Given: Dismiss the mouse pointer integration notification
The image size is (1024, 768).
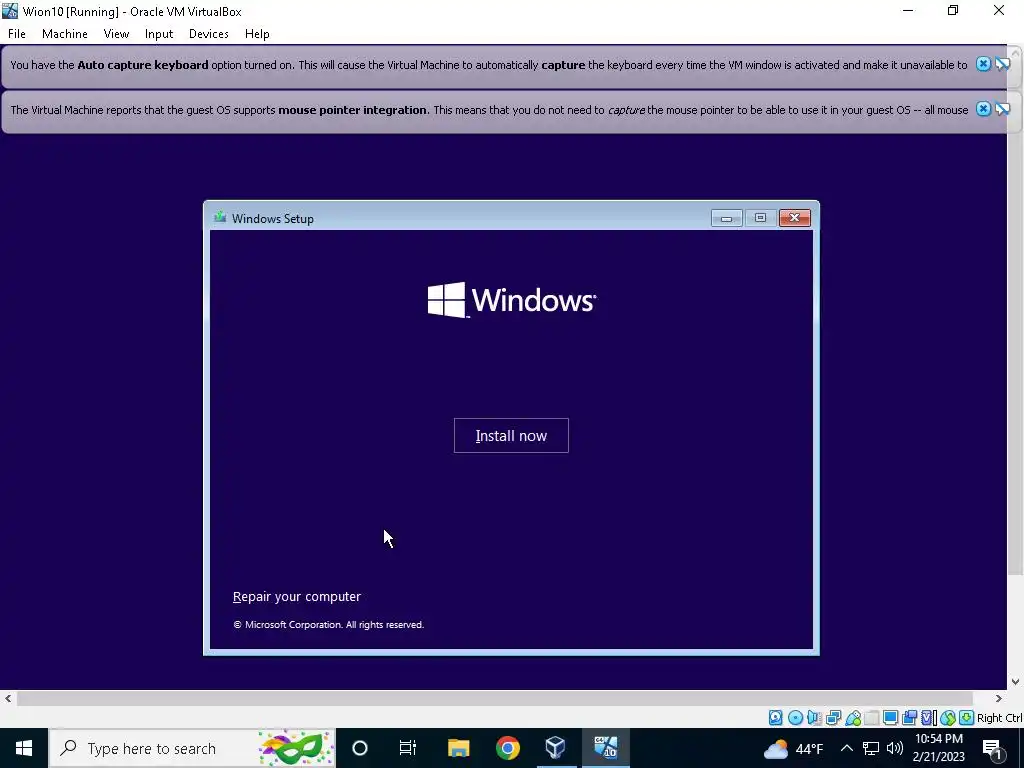Looking at the screenshot, I should point(983,109).
